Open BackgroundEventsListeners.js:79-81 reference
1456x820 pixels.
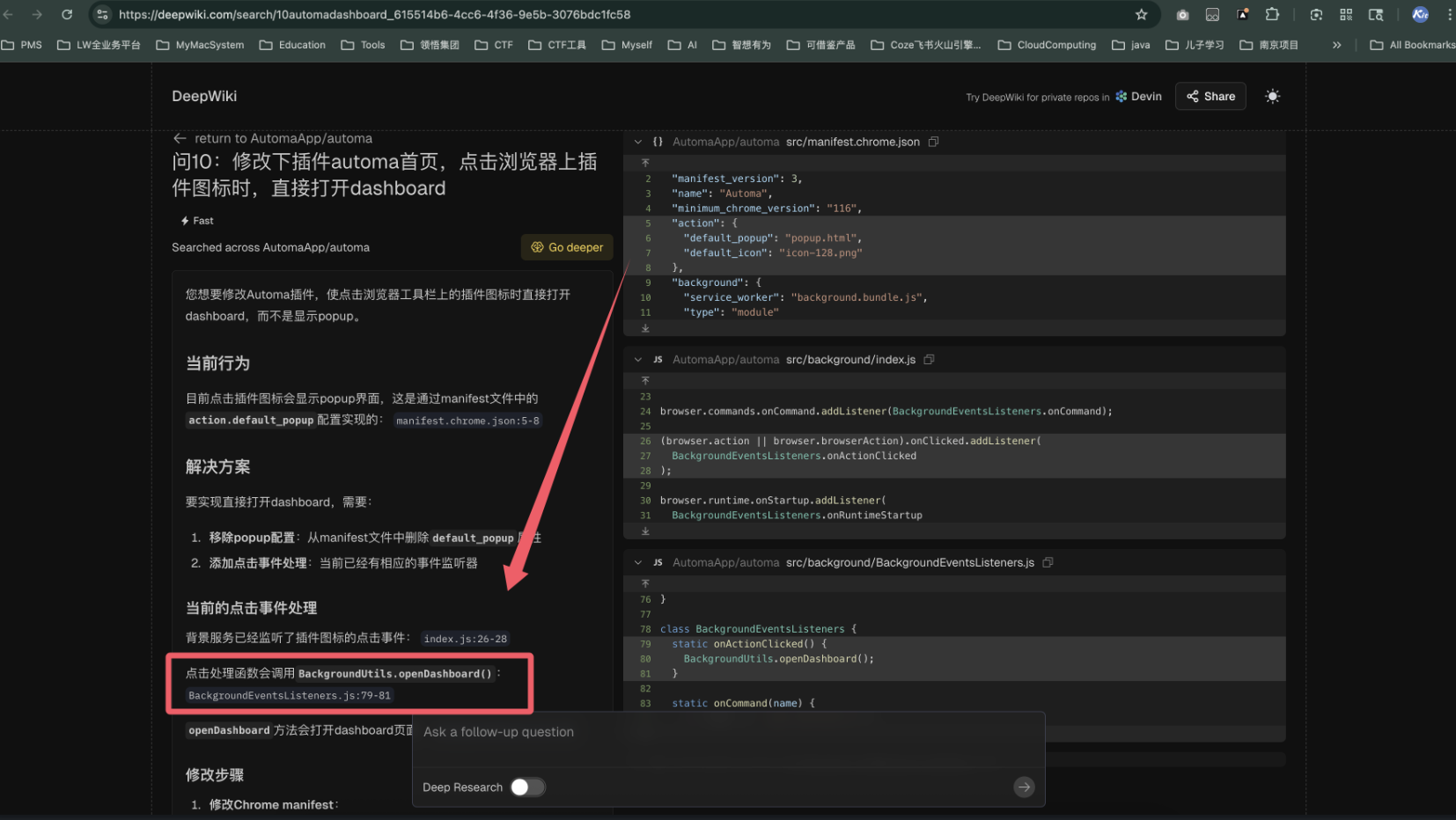coord(290,695)
